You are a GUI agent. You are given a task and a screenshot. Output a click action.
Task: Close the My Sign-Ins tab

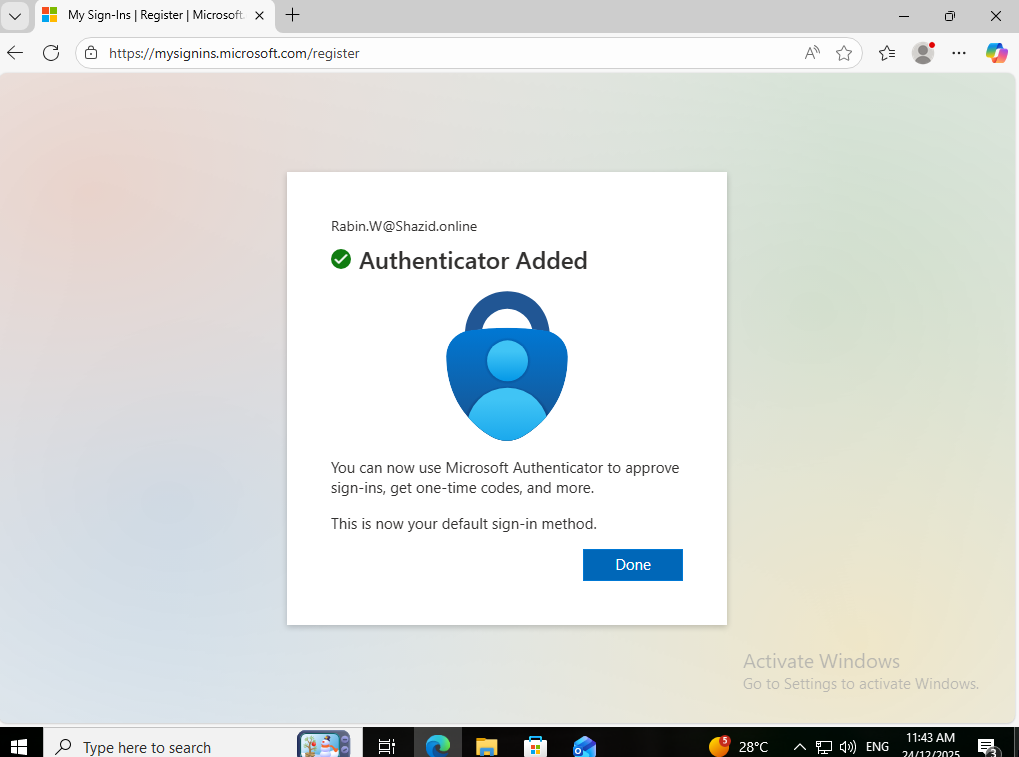point(259,15)
